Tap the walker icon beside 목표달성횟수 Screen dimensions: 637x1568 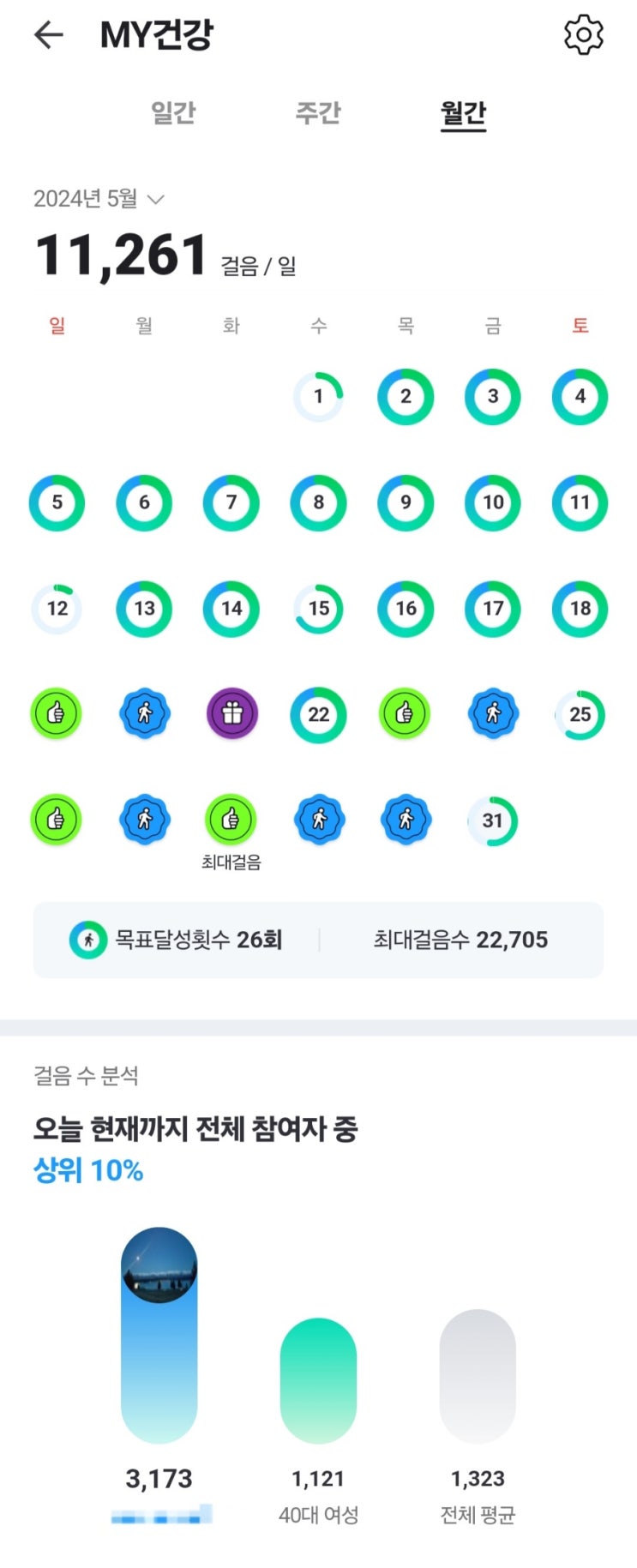tap(87, 940)
